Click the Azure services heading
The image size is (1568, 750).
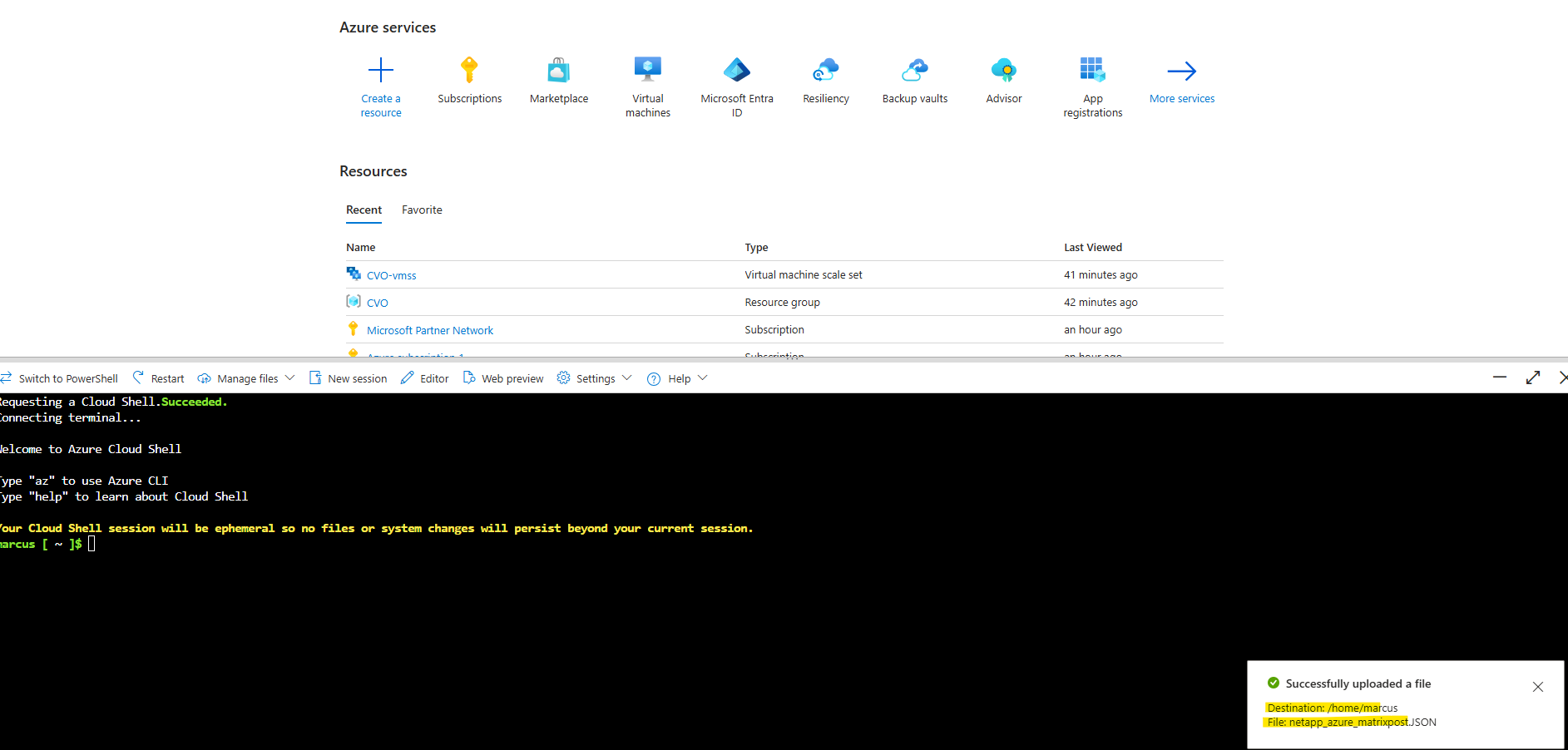(388, 27)
